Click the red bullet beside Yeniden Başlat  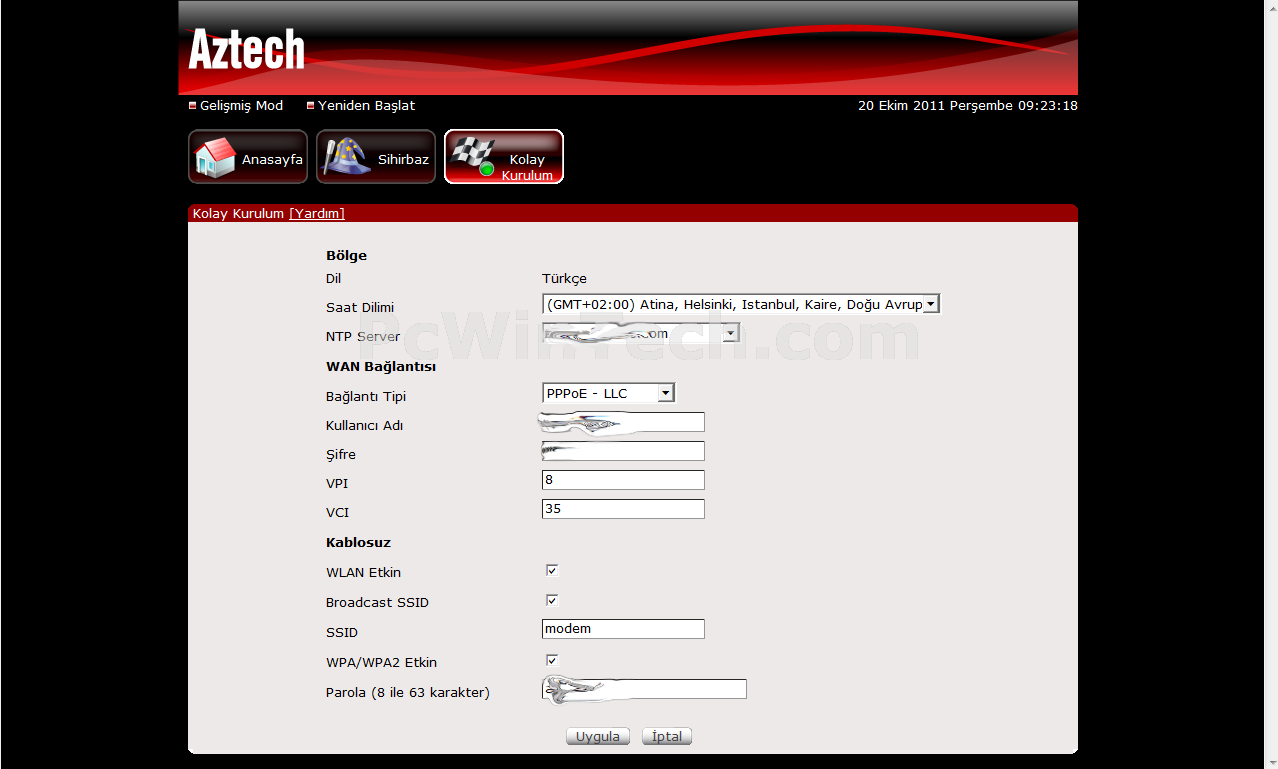pyautogui.click(x=311, y=106)
